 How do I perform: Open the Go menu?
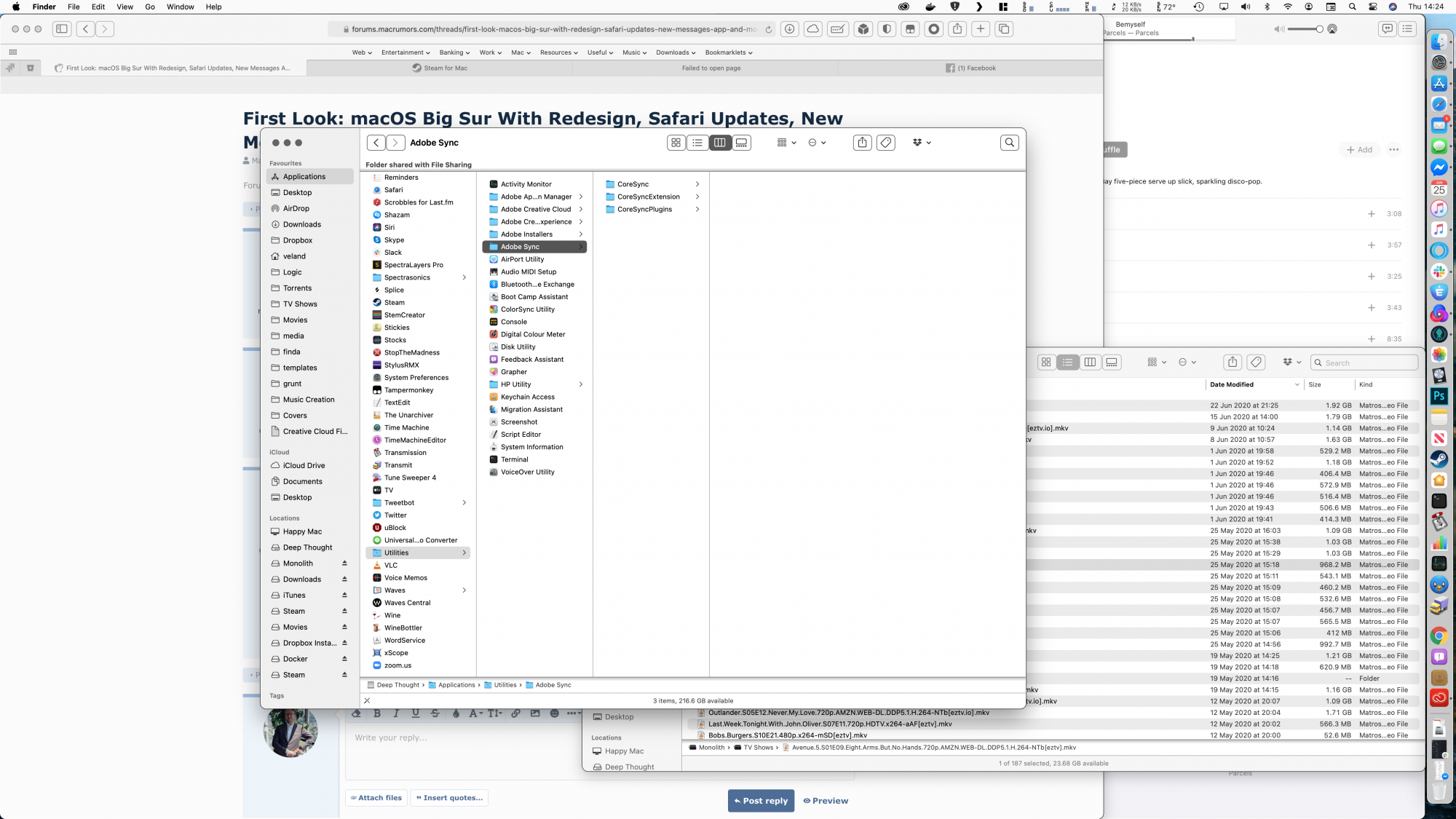click(x=150, y=7)
